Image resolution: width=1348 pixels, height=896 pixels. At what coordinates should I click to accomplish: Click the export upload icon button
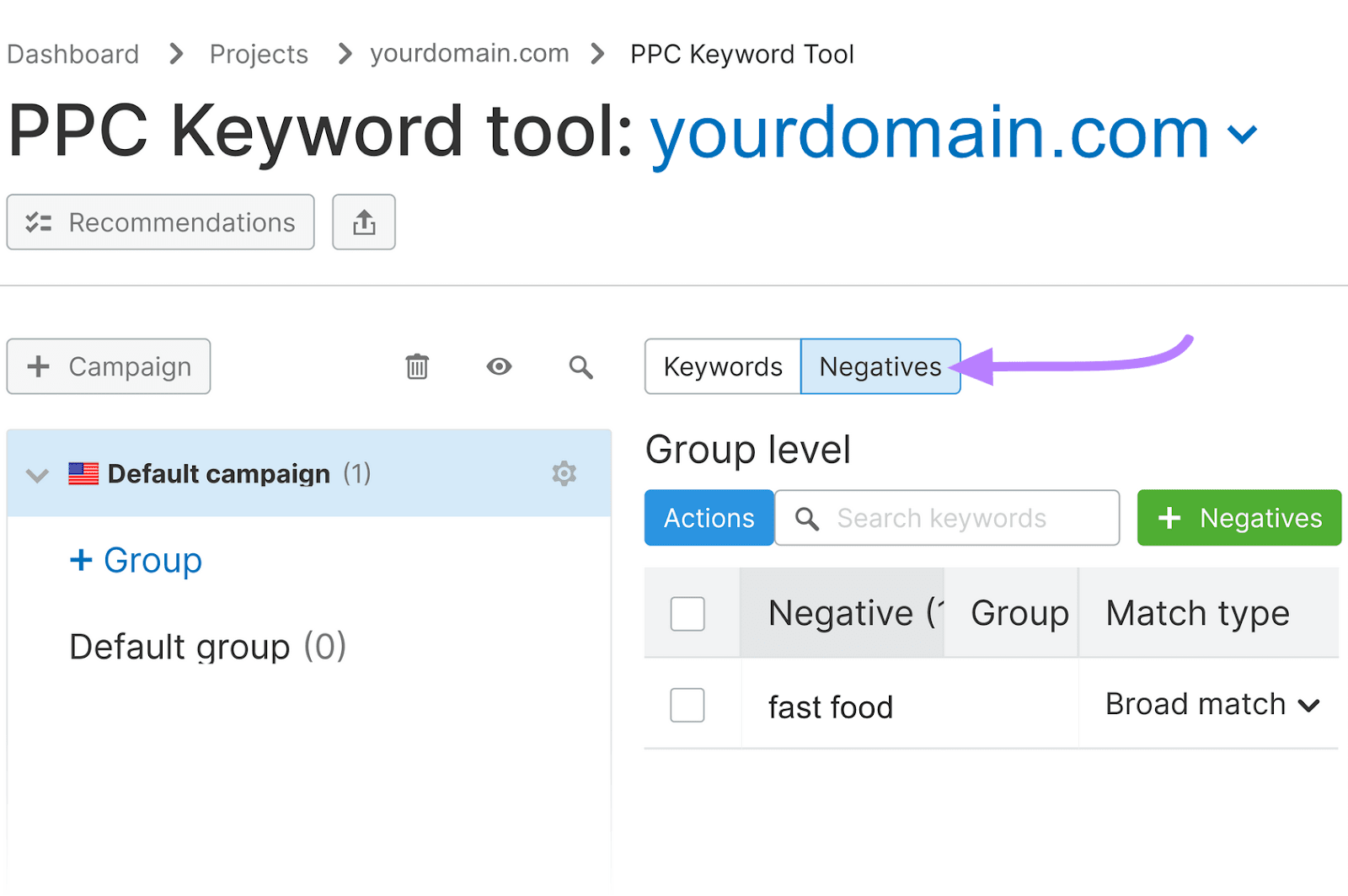point(363,222)
